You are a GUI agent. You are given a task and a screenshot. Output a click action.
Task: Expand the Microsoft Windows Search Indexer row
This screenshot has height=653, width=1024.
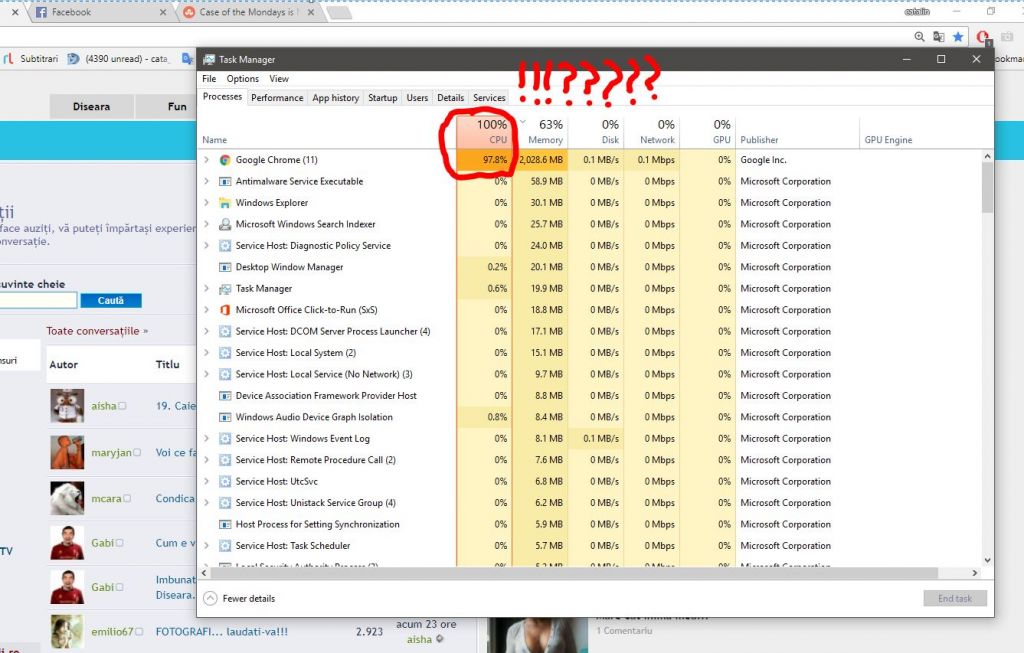click(x=206, y=225)
